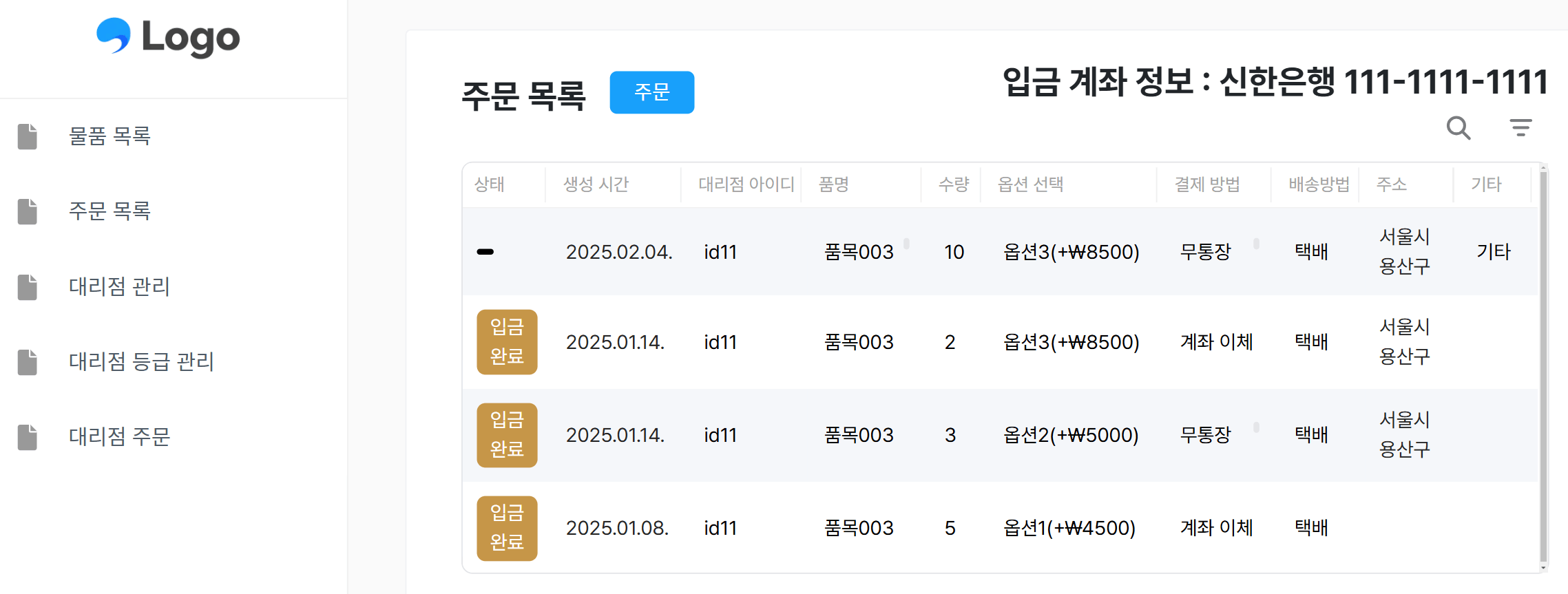Open the handle beside 무통장 in the 옵션2 row
Viewport: 1568px width, 594px height.
(1257, 427)
